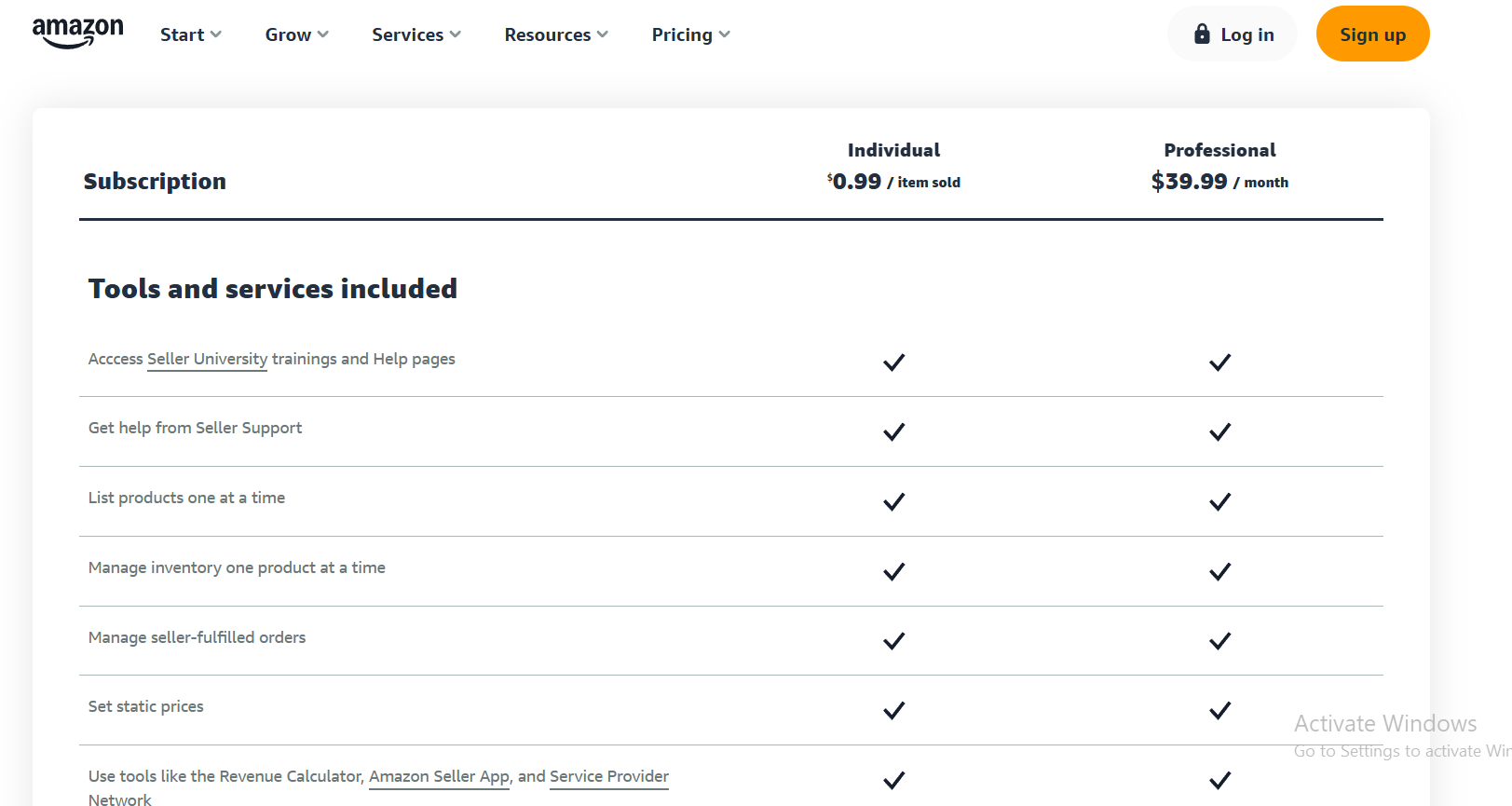Open the Start menu
This screenshot has height=806, width=1512.
pyautogui.click(x=190, y=34)
